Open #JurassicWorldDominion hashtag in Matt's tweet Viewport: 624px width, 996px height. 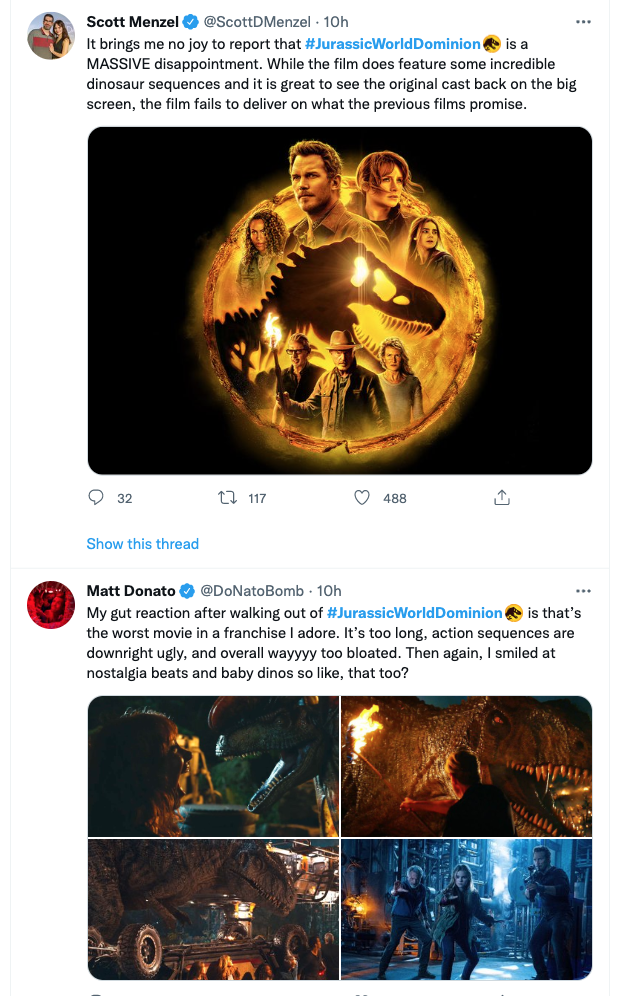414,612
